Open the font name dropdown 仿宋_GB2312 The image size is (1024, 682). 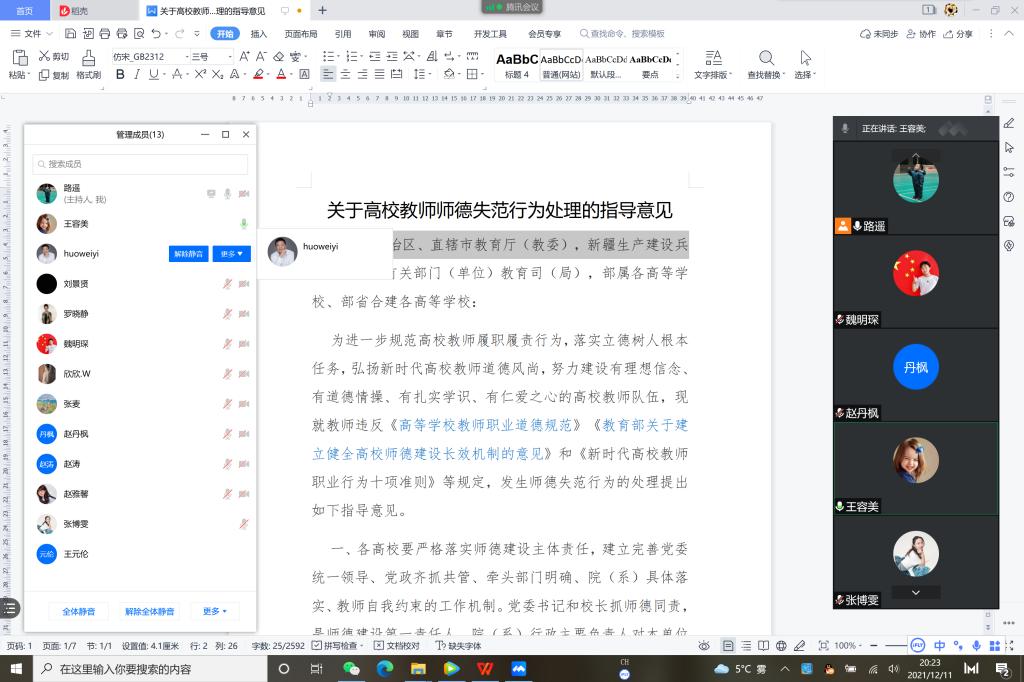(150, 57)
